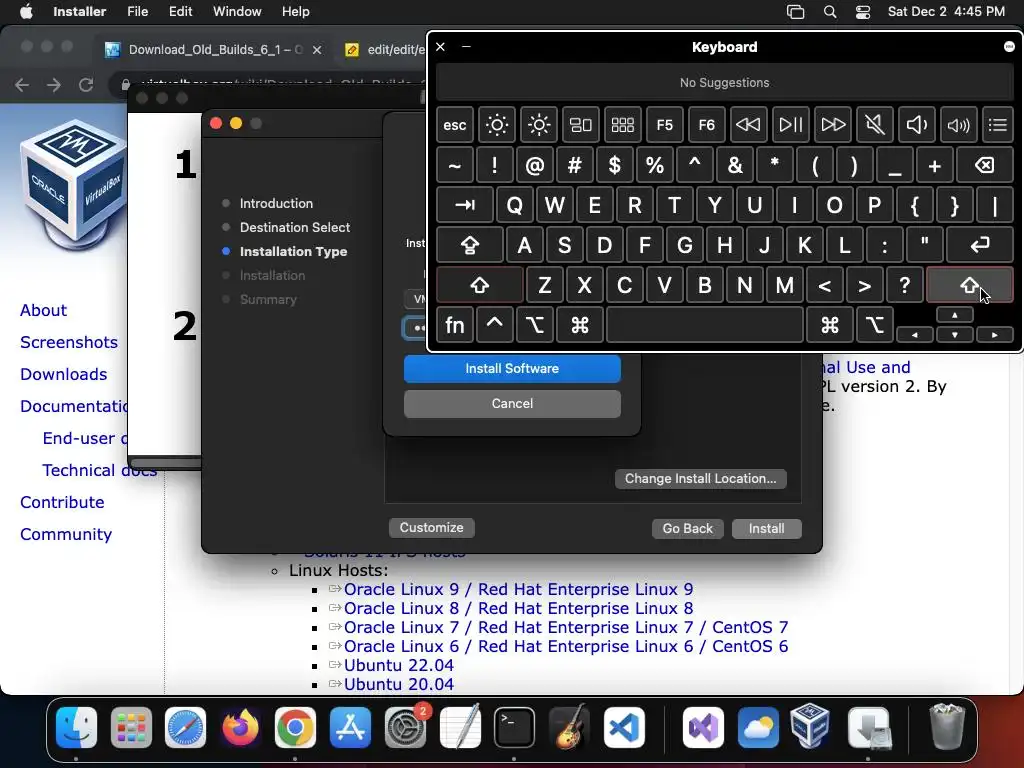Launch Firefox from the Dock

click(x=240, y=728)
